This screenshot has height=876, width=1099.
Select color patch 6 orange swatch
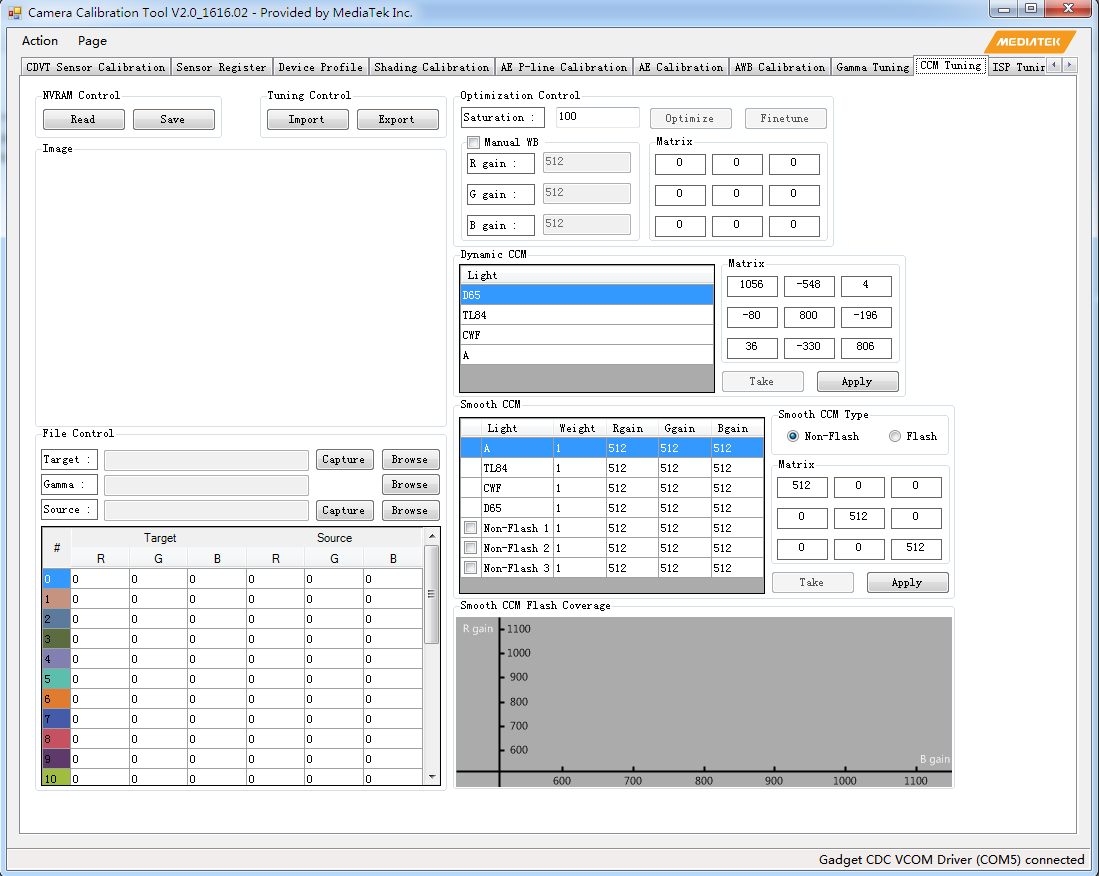coord(56,699)
